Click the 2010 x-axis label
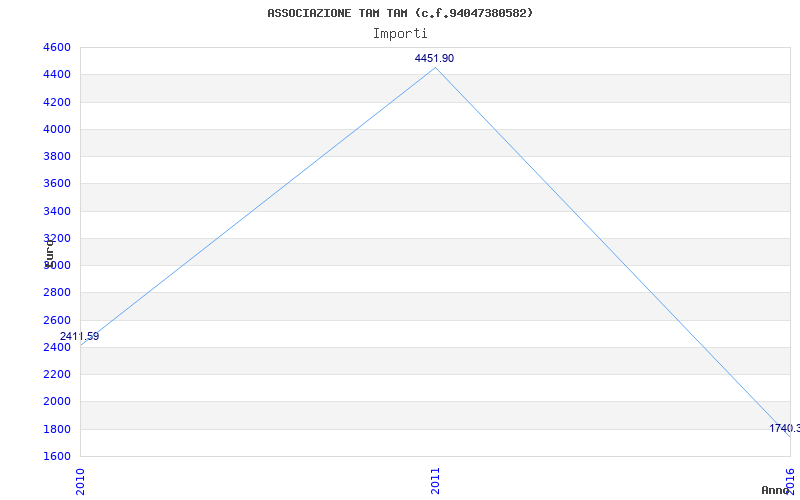The image size is (800, 500). [x=80, y=481]
